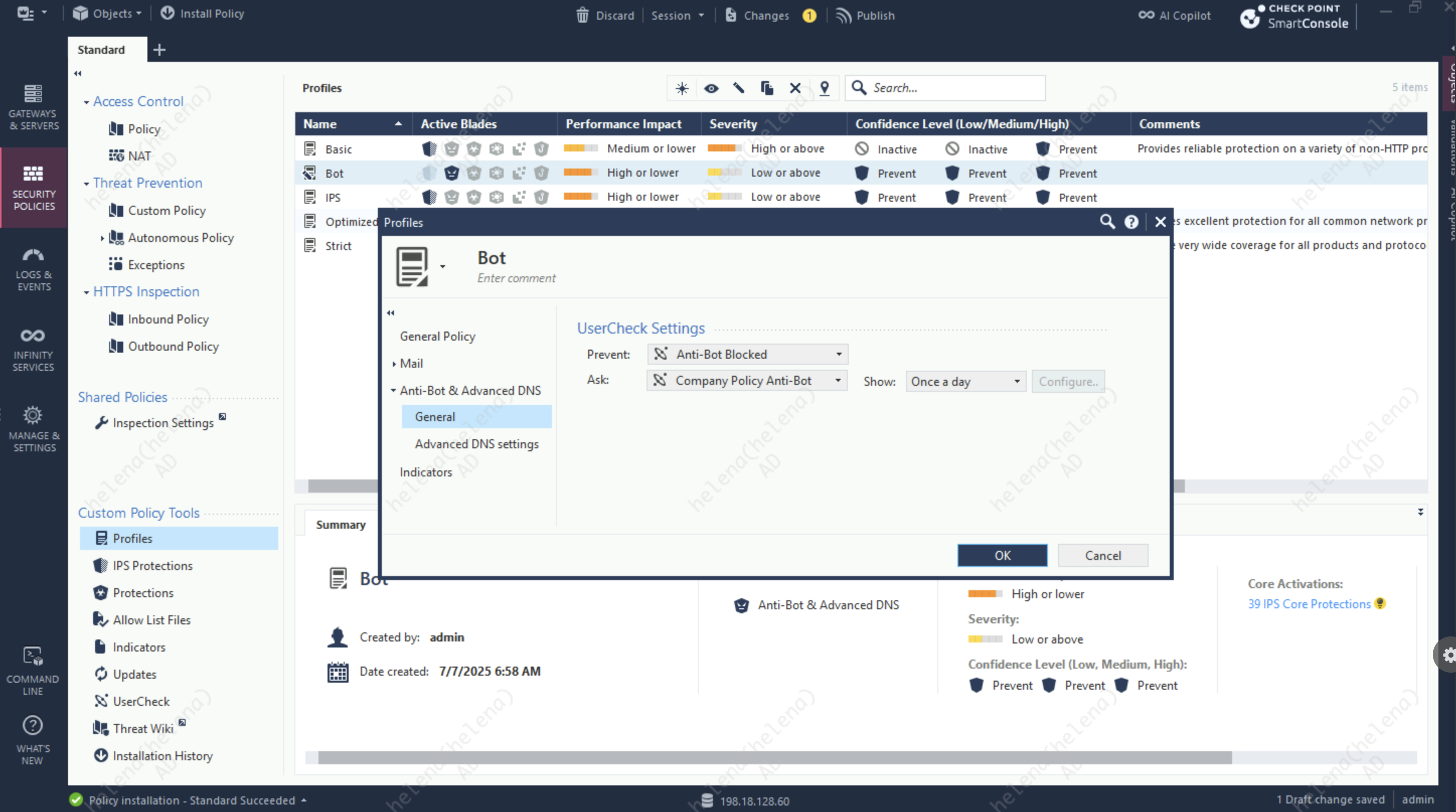Click the profiles Search field
The image size is (1456, 812).
(955, 88)
